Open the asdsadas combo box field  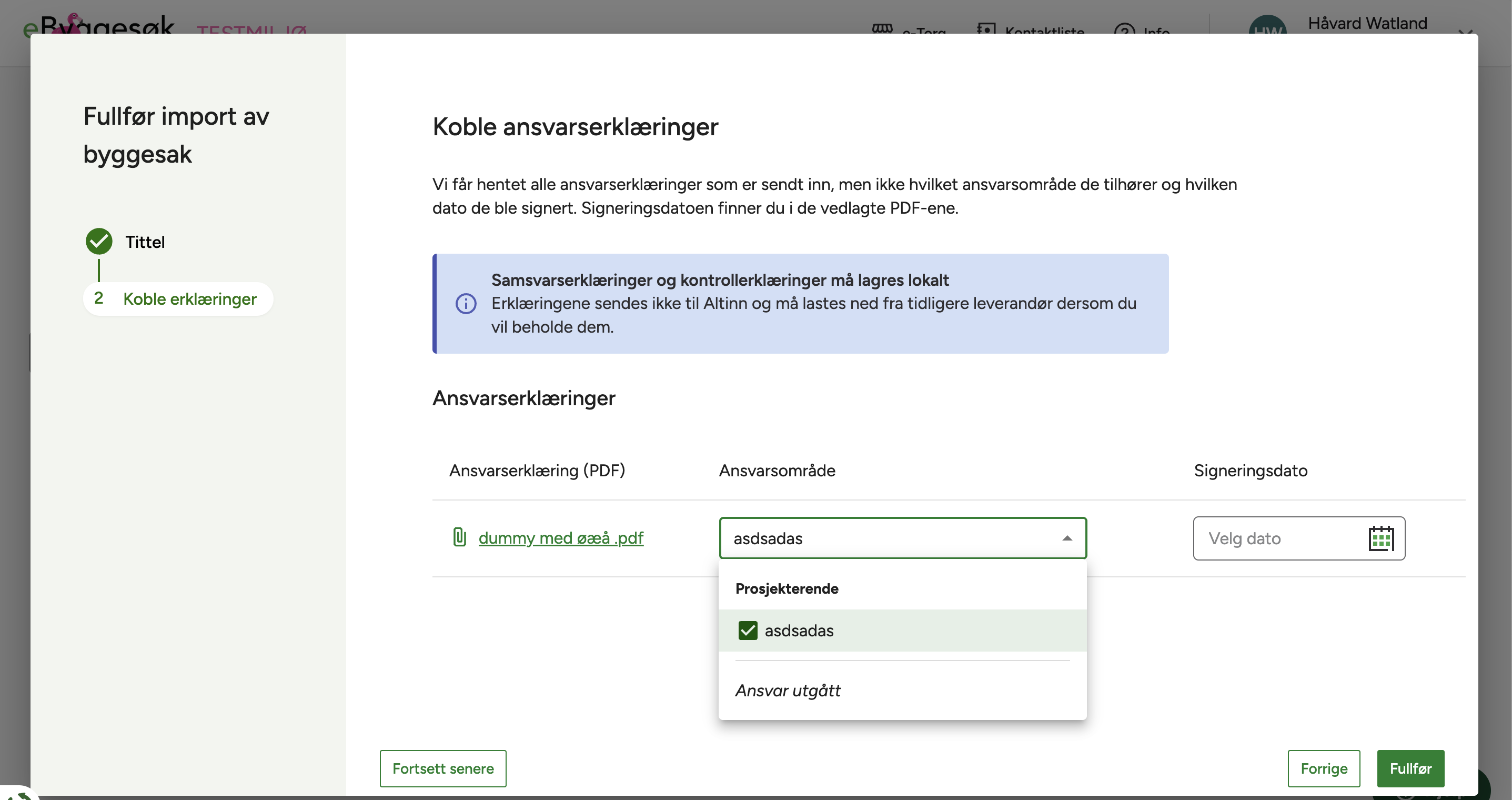(x=881, y=538)
